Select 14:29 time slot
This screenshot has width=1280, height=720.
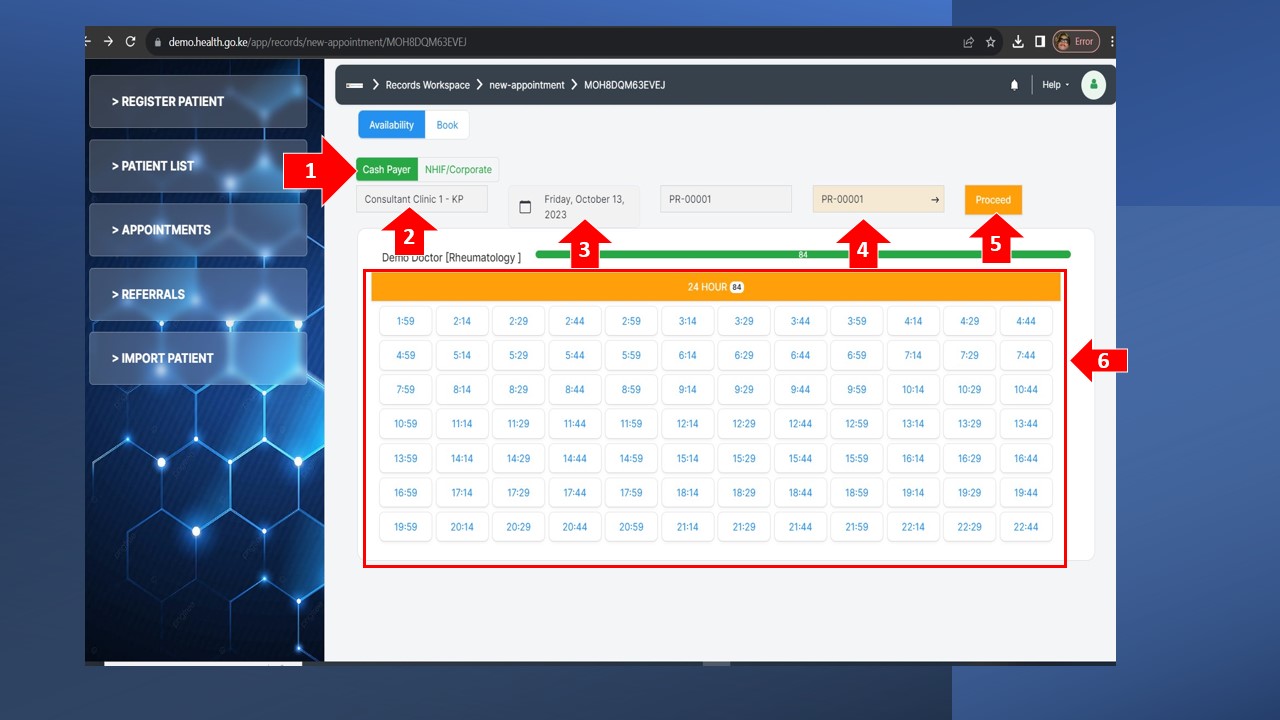coord(518,458)
